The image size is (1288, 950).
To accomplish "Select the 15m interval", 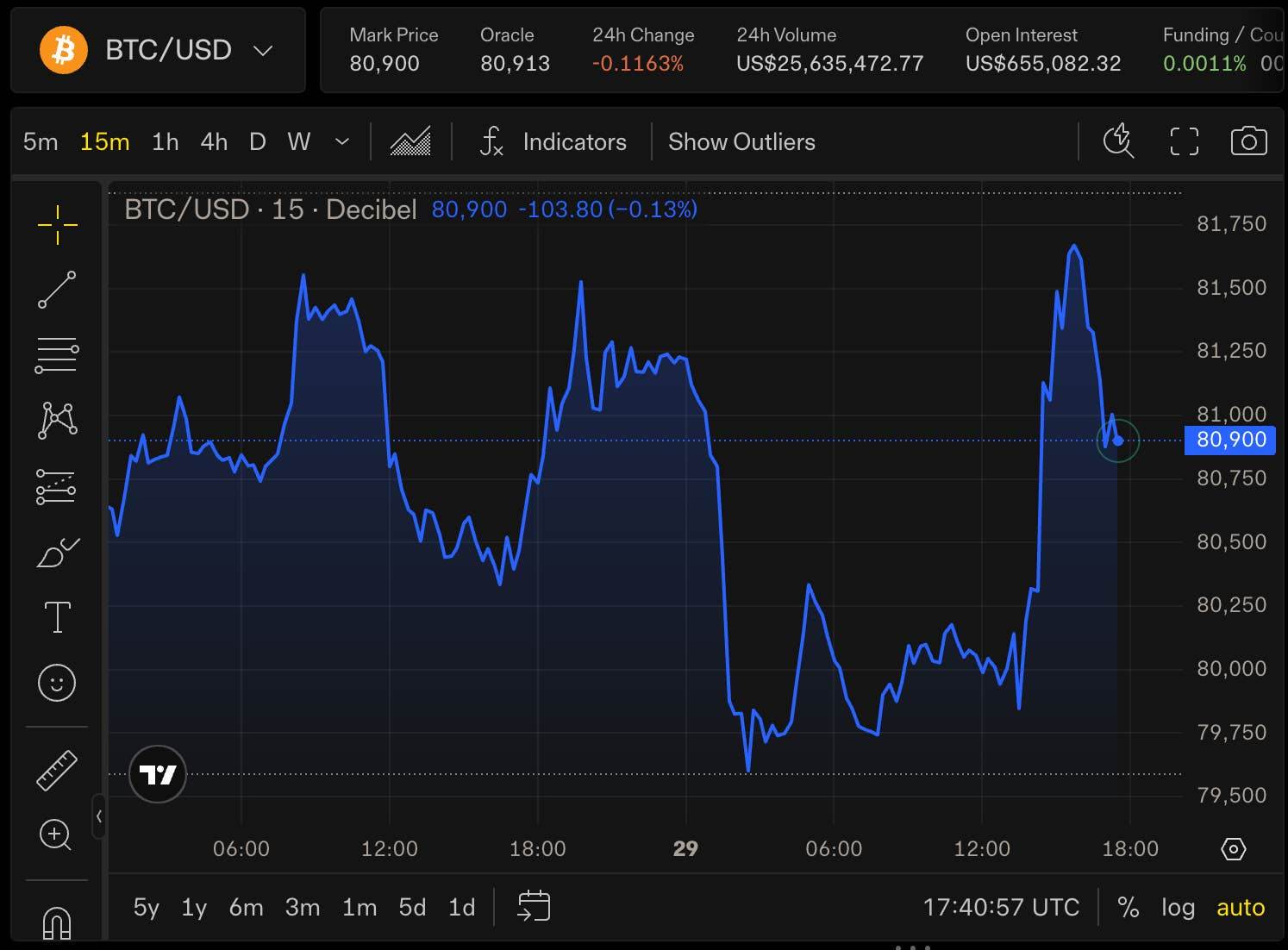I will click(x=104, y=141).
